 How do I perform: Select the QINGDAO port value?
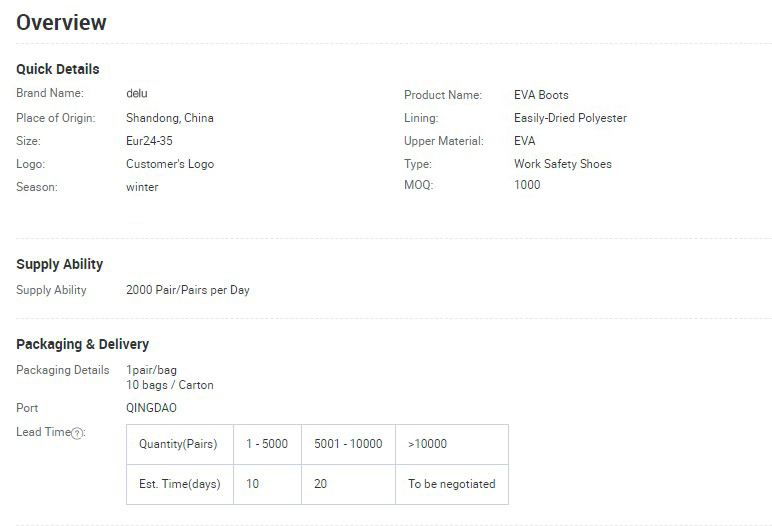pos(151,408)
